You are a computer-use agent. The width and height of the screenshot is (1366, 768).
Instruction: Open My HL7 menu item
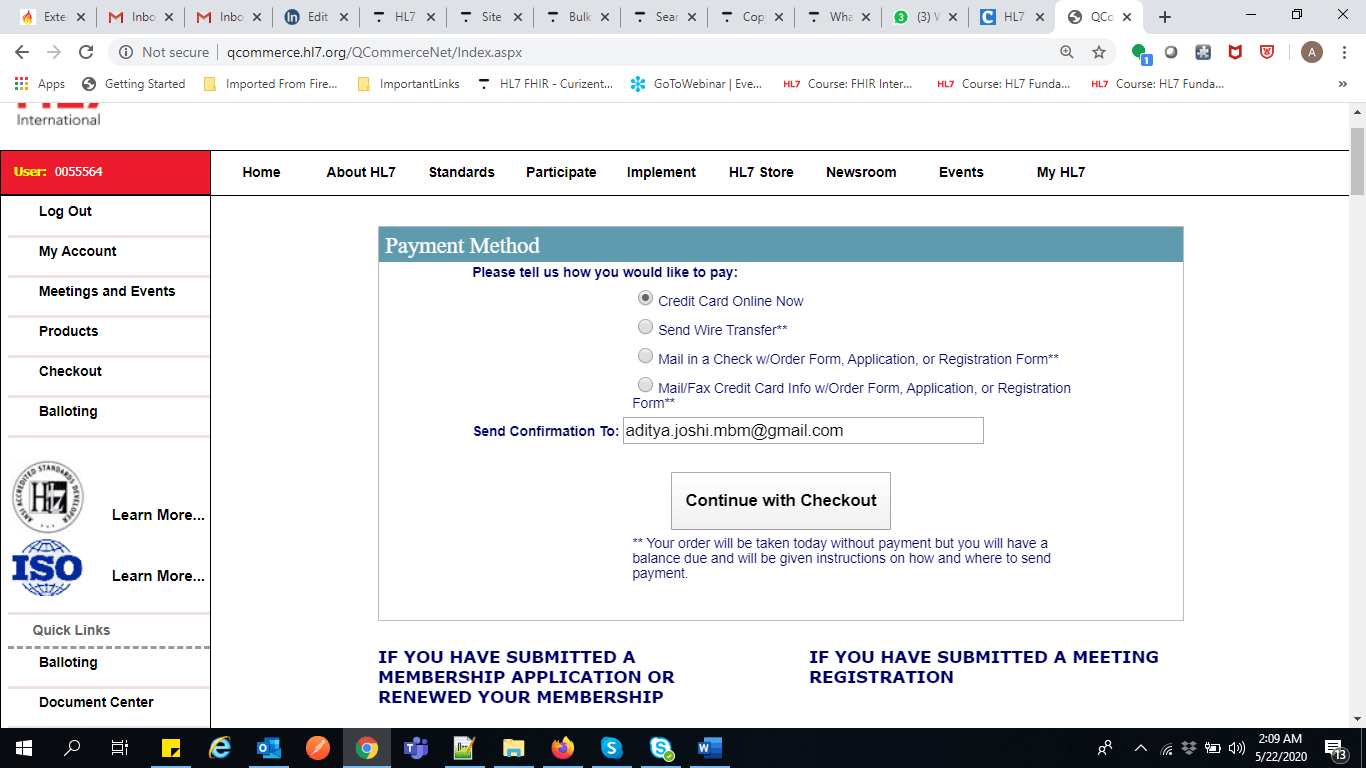(x=1061, y=172)
